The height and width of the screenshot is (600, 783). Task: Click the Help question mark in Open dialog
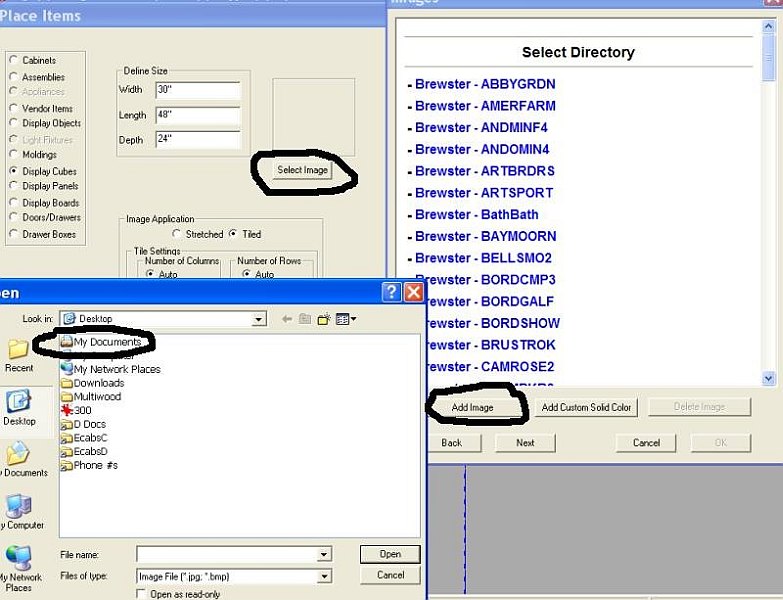tap(392, 292)
